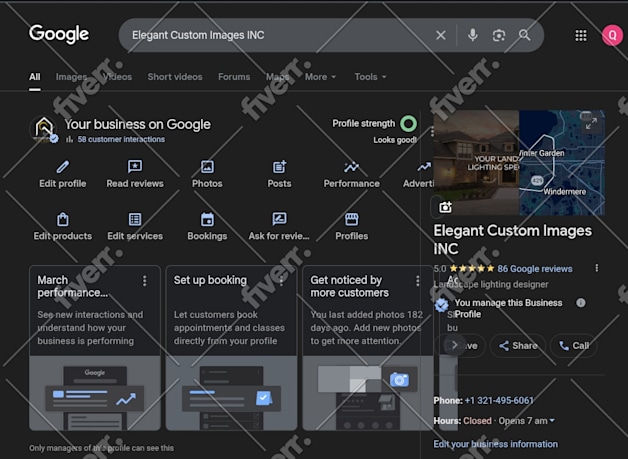Create new Posts

pyautogui.click(x=279, y=174)
